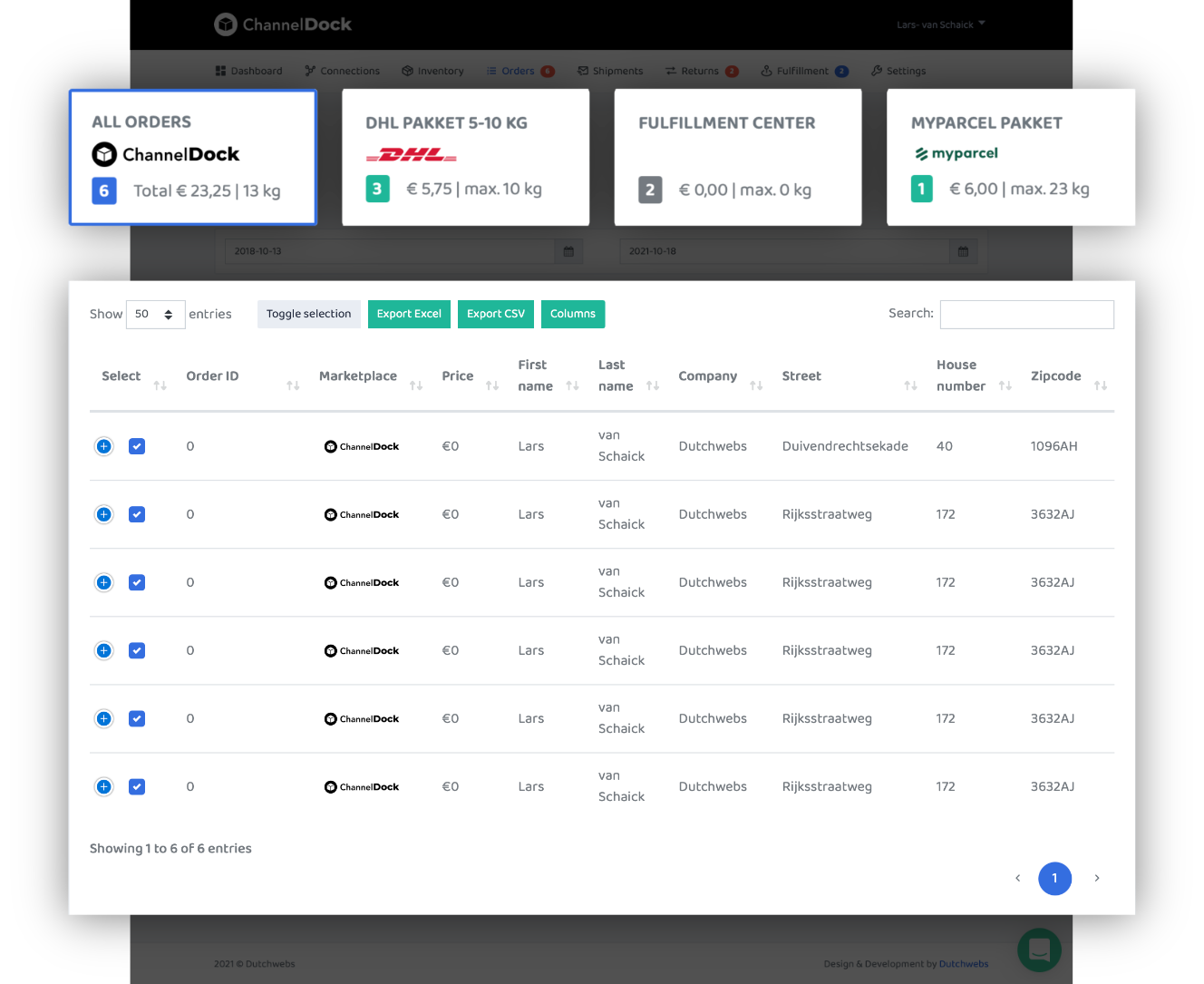Click the 1096AH zipcode cell
The height and width of the screenshot is (984, 1204).
(x=1053, y=446)
